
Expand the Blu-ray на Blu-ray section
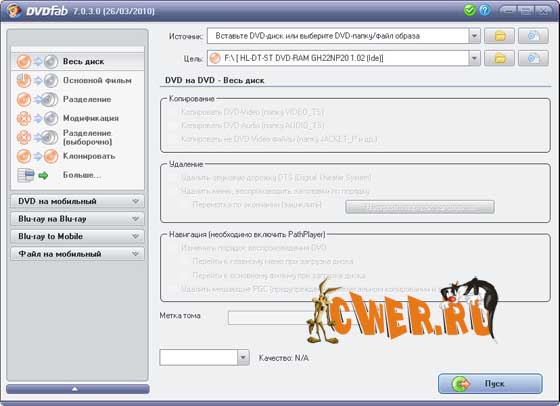(78, 219)
